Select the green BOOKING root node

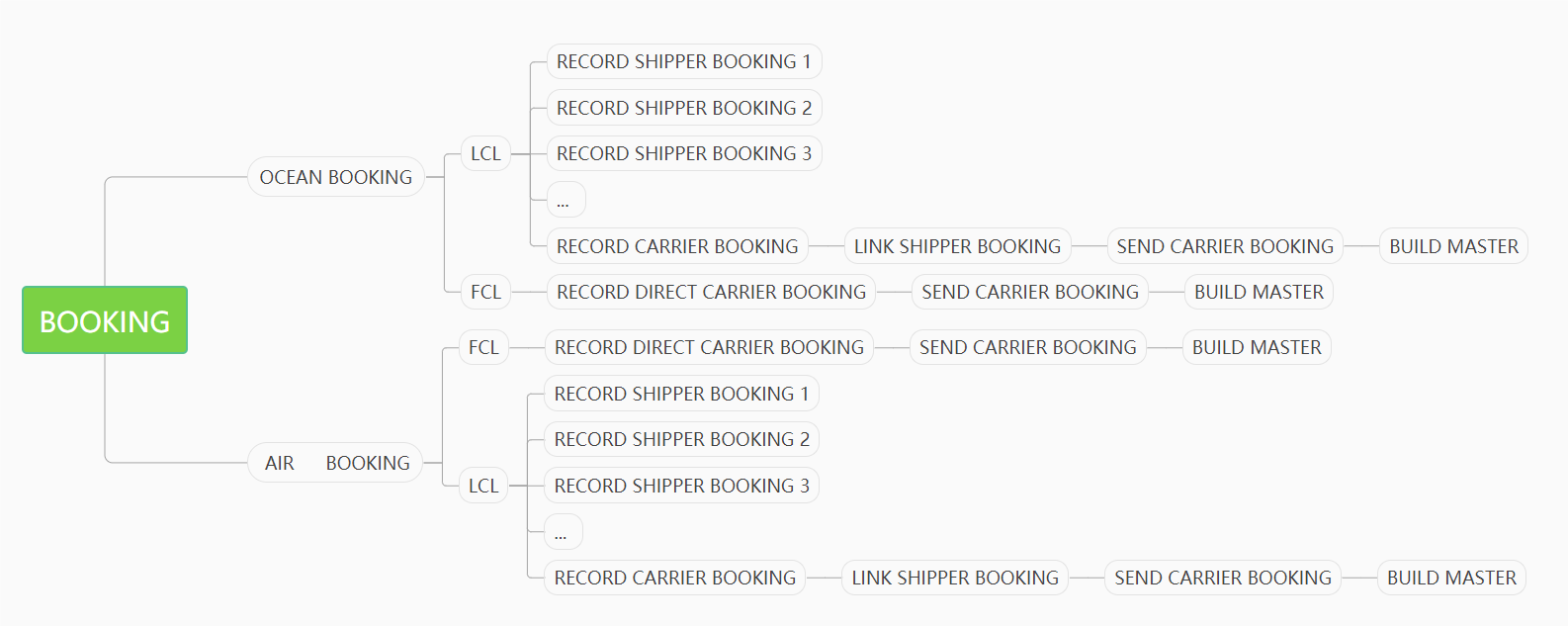coord(105,320)
